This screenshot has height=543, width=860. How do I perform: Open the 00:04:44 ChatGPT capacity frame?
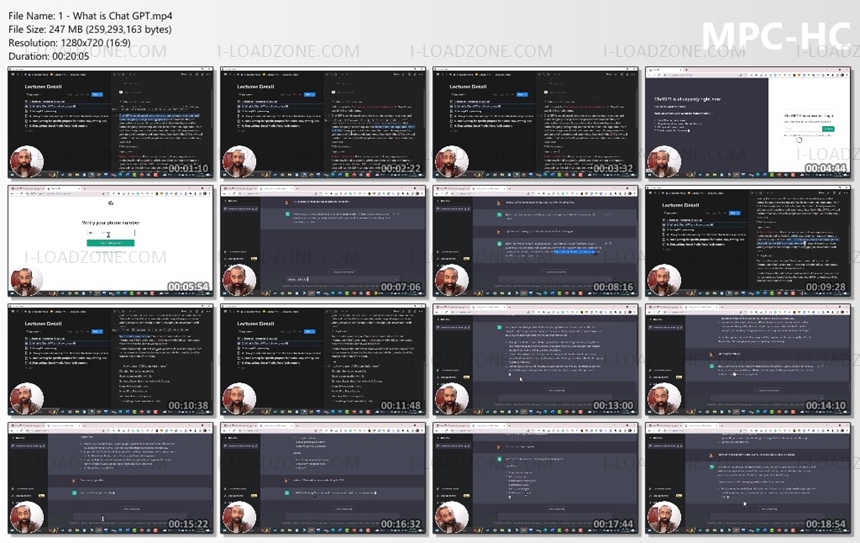click(748, 123)
